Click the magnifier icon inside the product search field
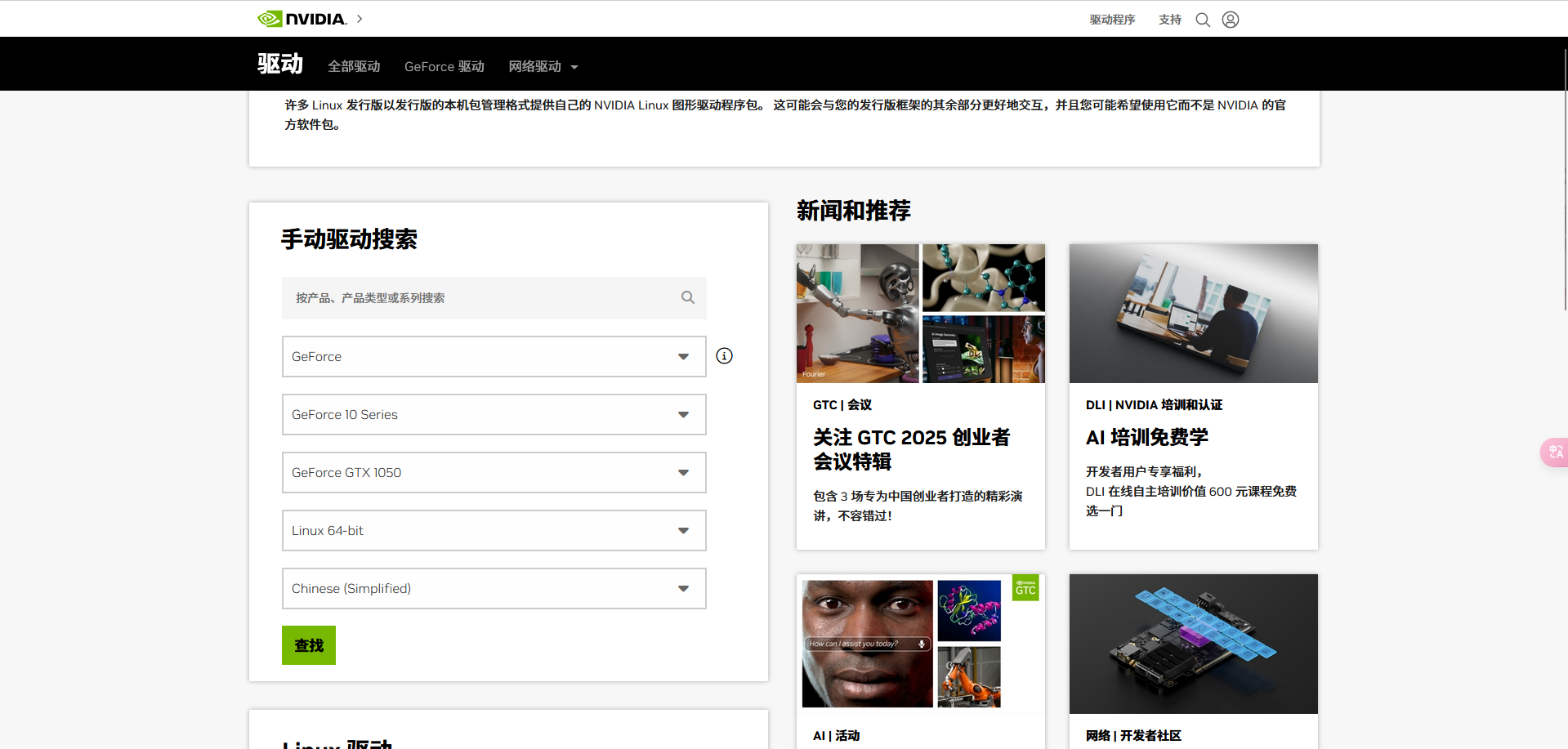This screenshot has width=1568, height=749. pyautogui.click(x=688, y=297)
